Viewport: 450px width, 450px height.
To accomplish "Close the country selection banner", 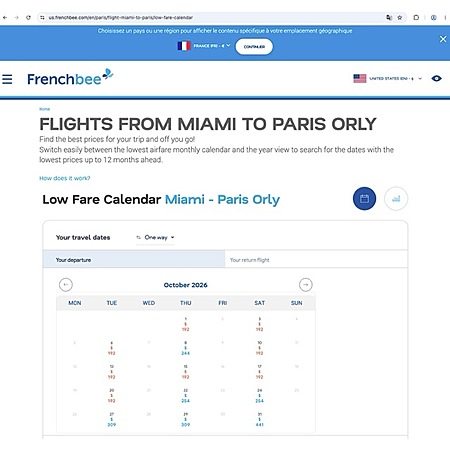I will click(443, 39).
